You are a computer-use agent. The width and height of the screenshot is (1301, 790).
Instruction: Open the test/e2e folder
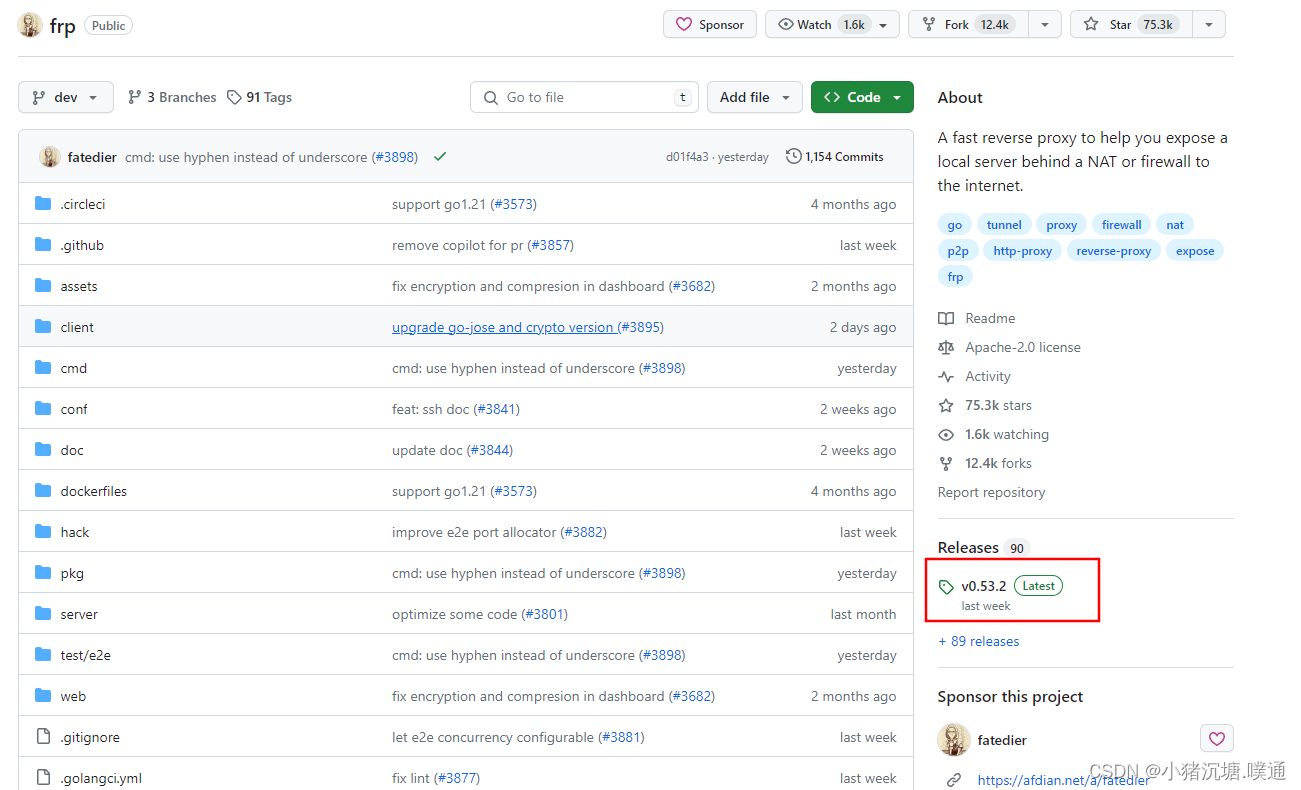[x=85, y=655]
